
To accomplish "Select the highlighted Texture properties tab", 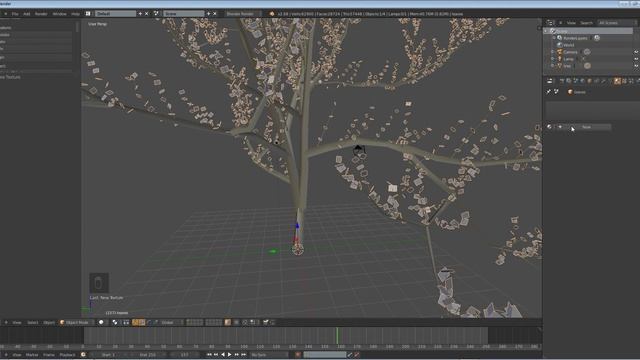I will click(x=618, y=81).
